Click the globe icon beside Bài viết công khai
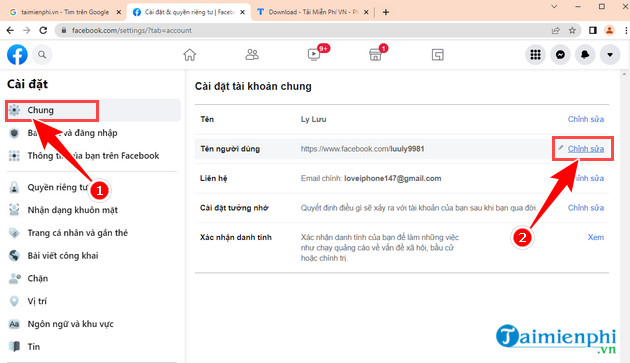The image size is (630, 363). point(14,256)
